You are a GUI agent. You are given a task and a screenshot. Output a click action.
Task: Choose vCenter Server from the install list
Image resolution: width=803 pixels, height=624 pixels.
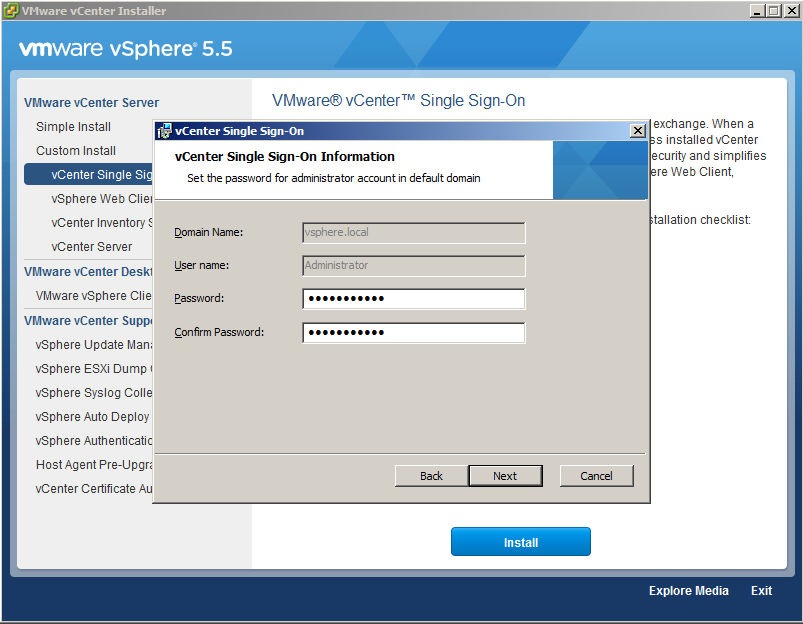(x=92, y=247)
